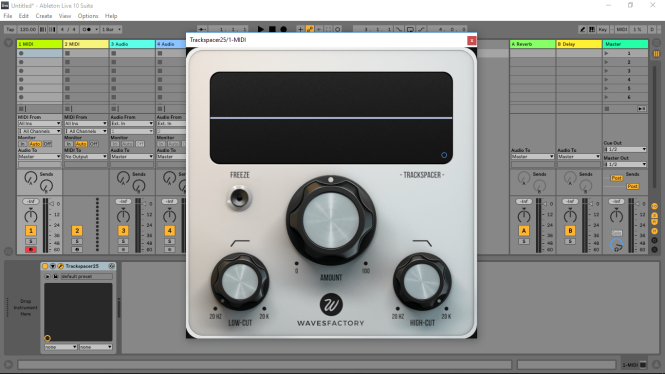665x374 pixels.
Task: Open the 1 Bar quantization dropdown
Action: [x=111, y=29]
